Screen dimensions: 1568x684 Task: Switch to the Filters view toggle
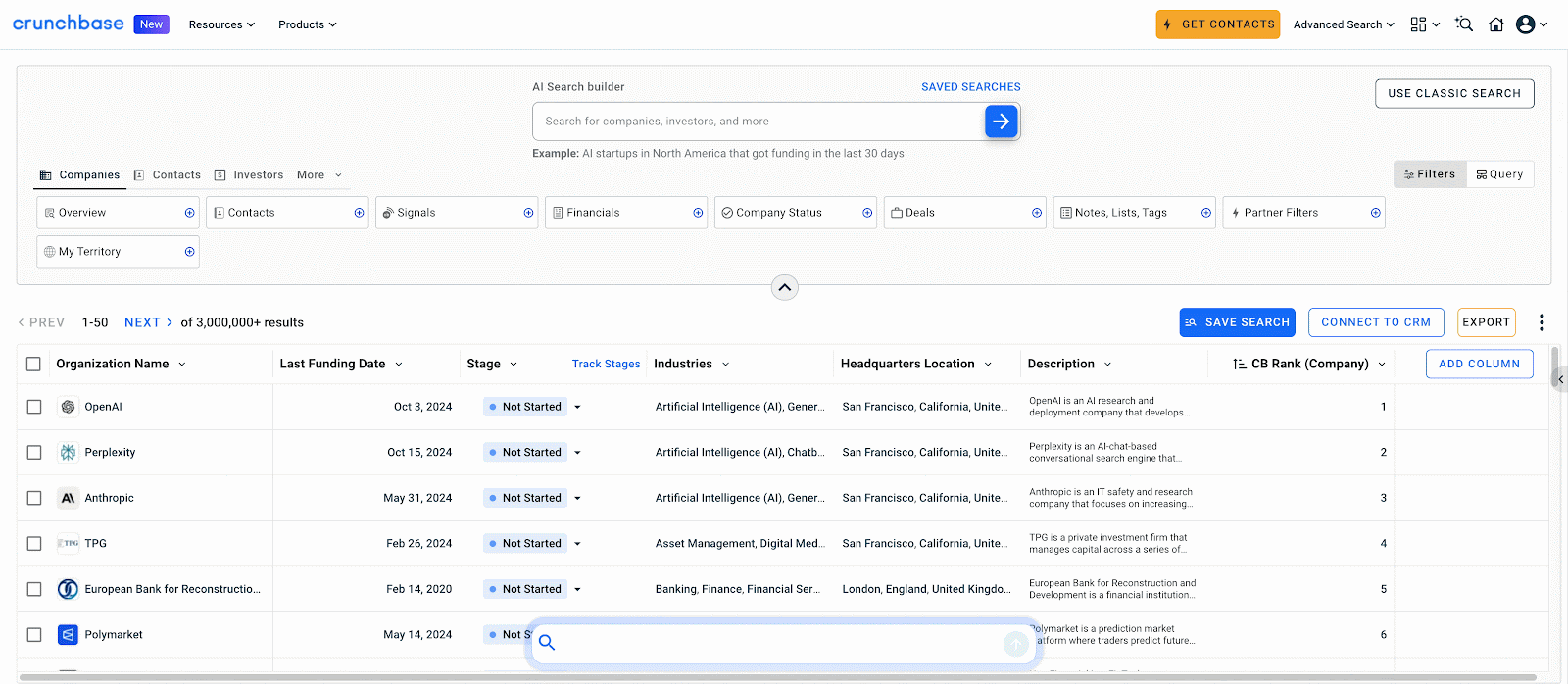pyautogui.click(x=1430, y=174)
